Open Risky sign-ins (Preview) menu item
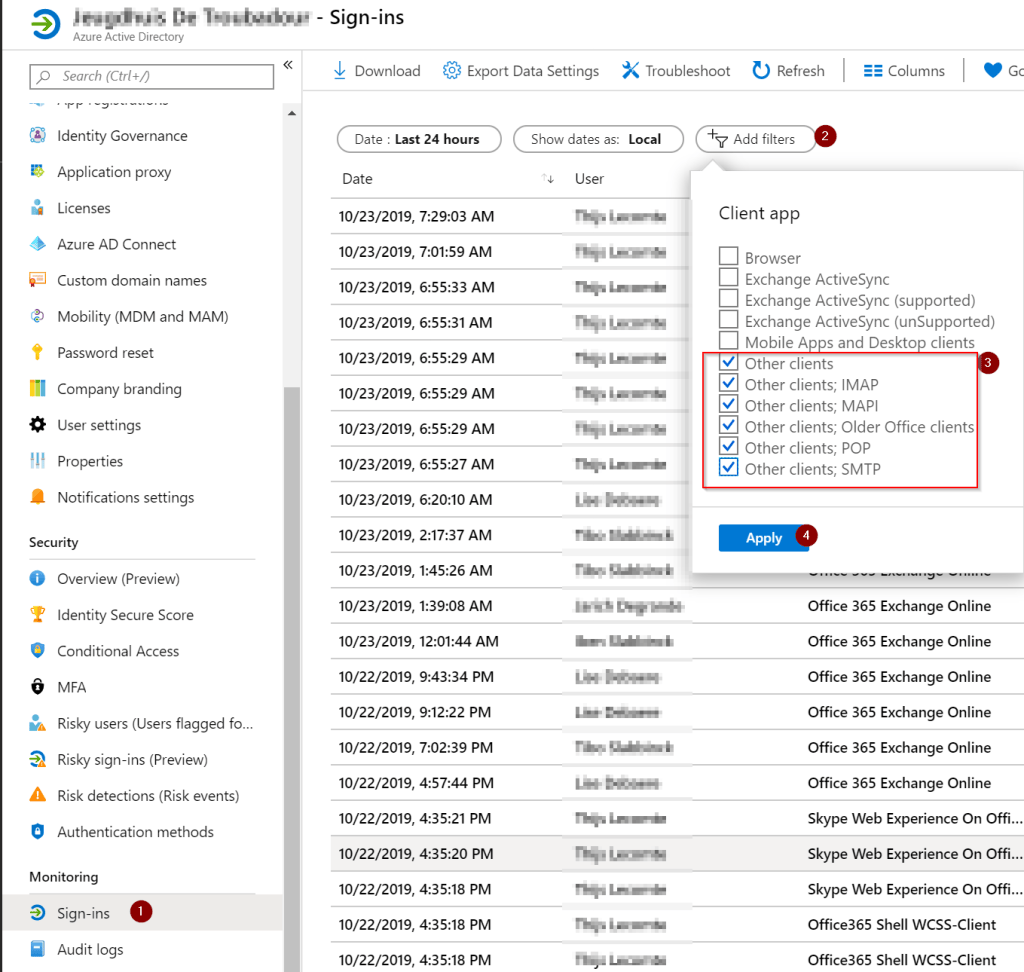Image resolution: width=1024 pixels, height=972 pixels. (132, 759)
